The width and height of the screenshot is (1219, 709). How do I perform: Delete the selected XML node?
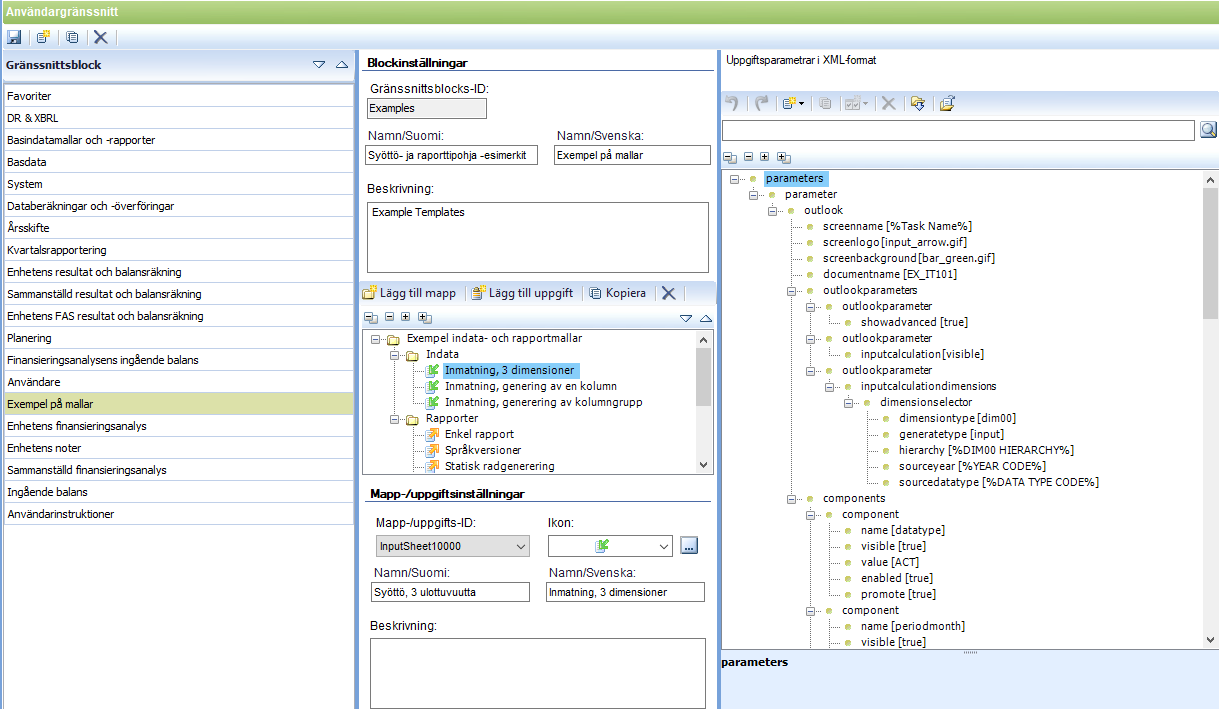pyautogui.click(x=888, y=103)
